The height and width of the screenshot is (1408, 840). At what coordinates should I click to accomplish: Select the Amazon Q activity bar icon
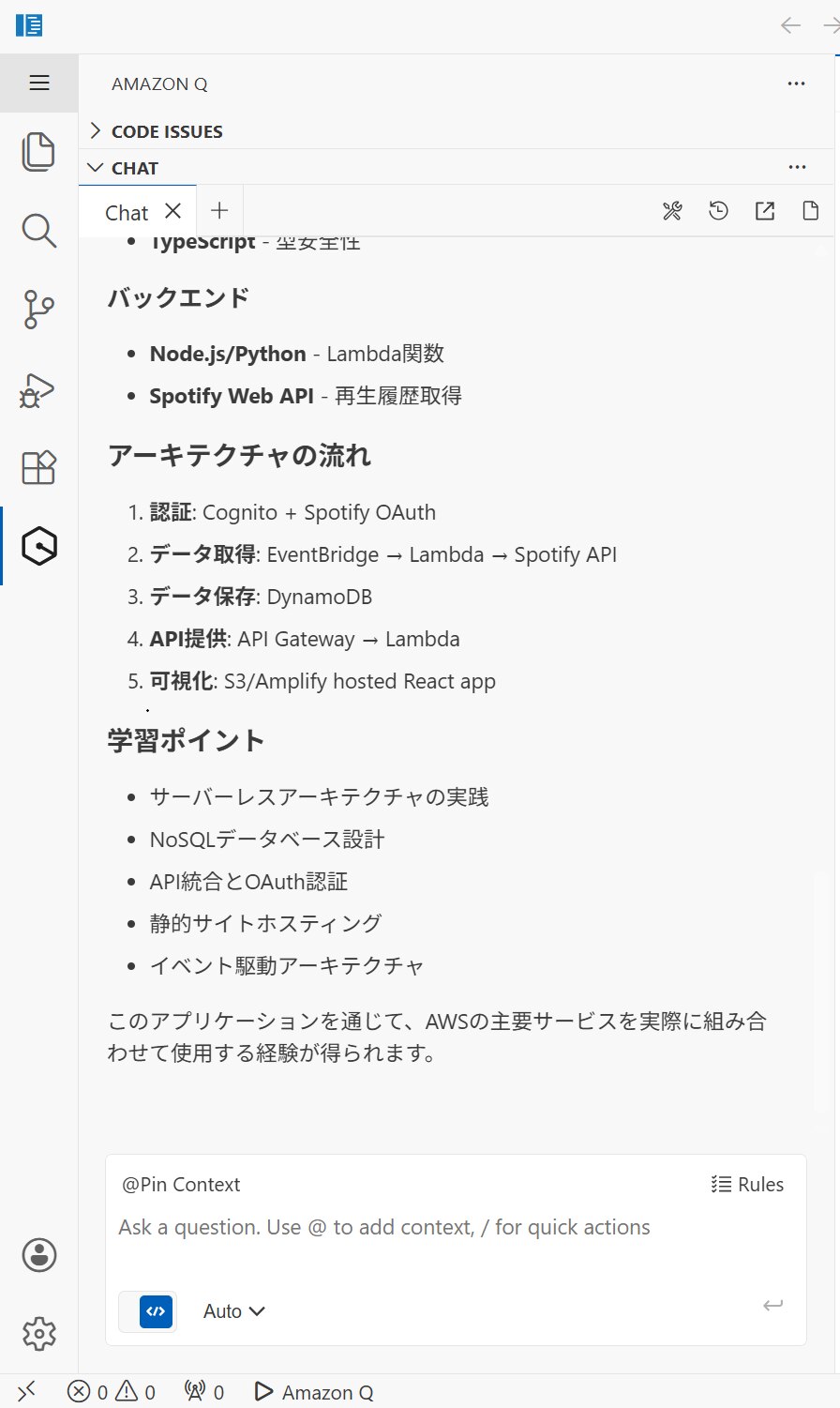tap(38, 546)
